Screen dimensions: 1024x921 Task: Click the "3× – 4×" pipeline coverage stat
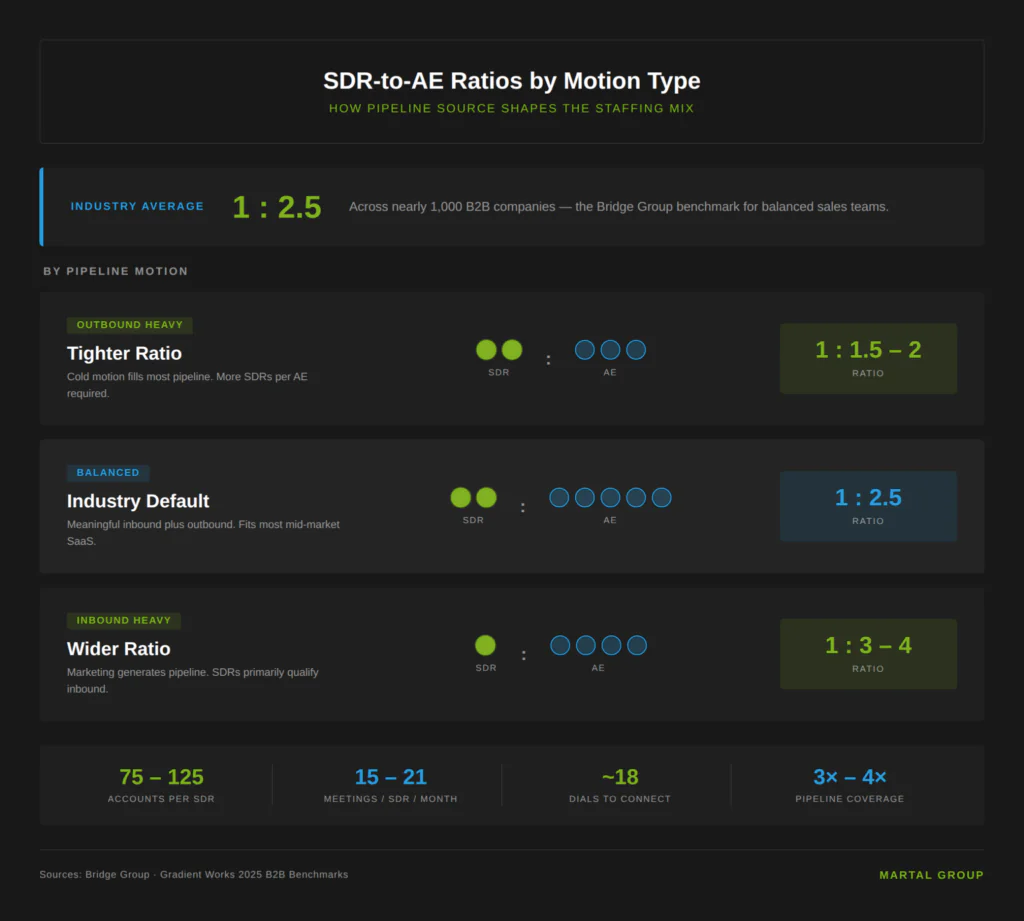point(850,777)
